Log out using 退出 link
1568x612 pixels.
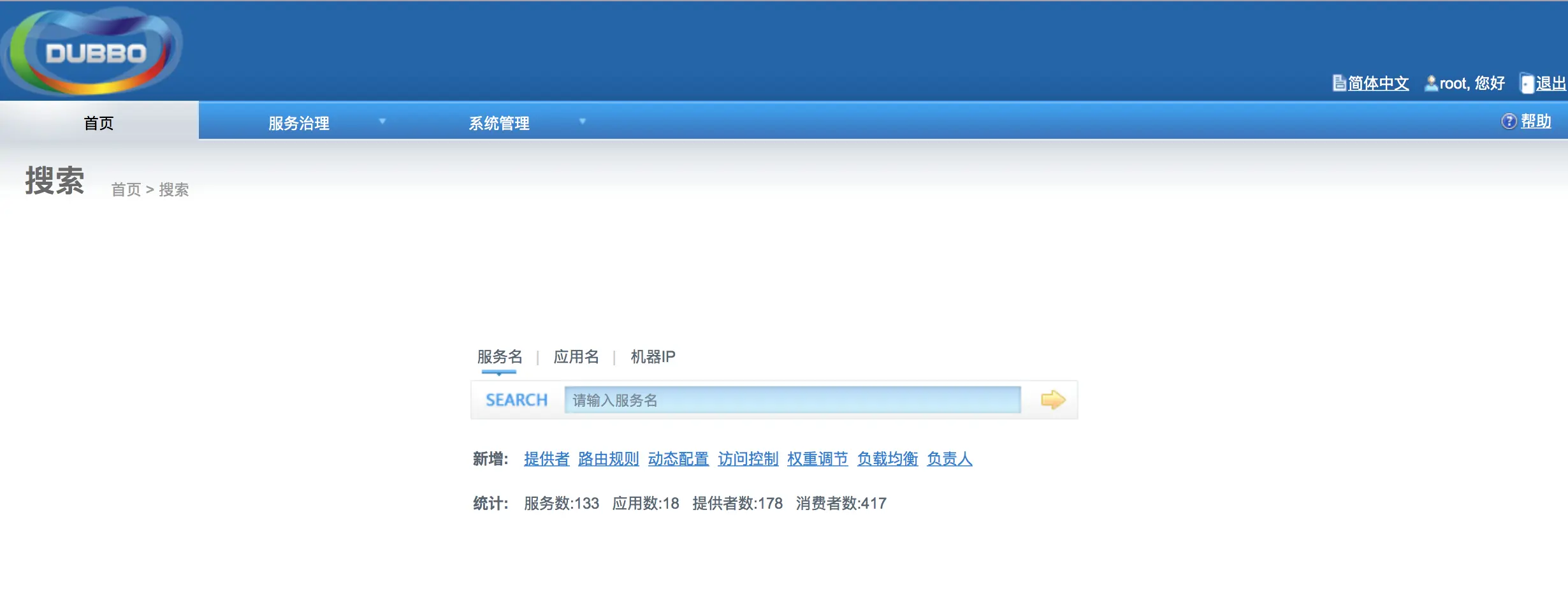point(1551,84)
